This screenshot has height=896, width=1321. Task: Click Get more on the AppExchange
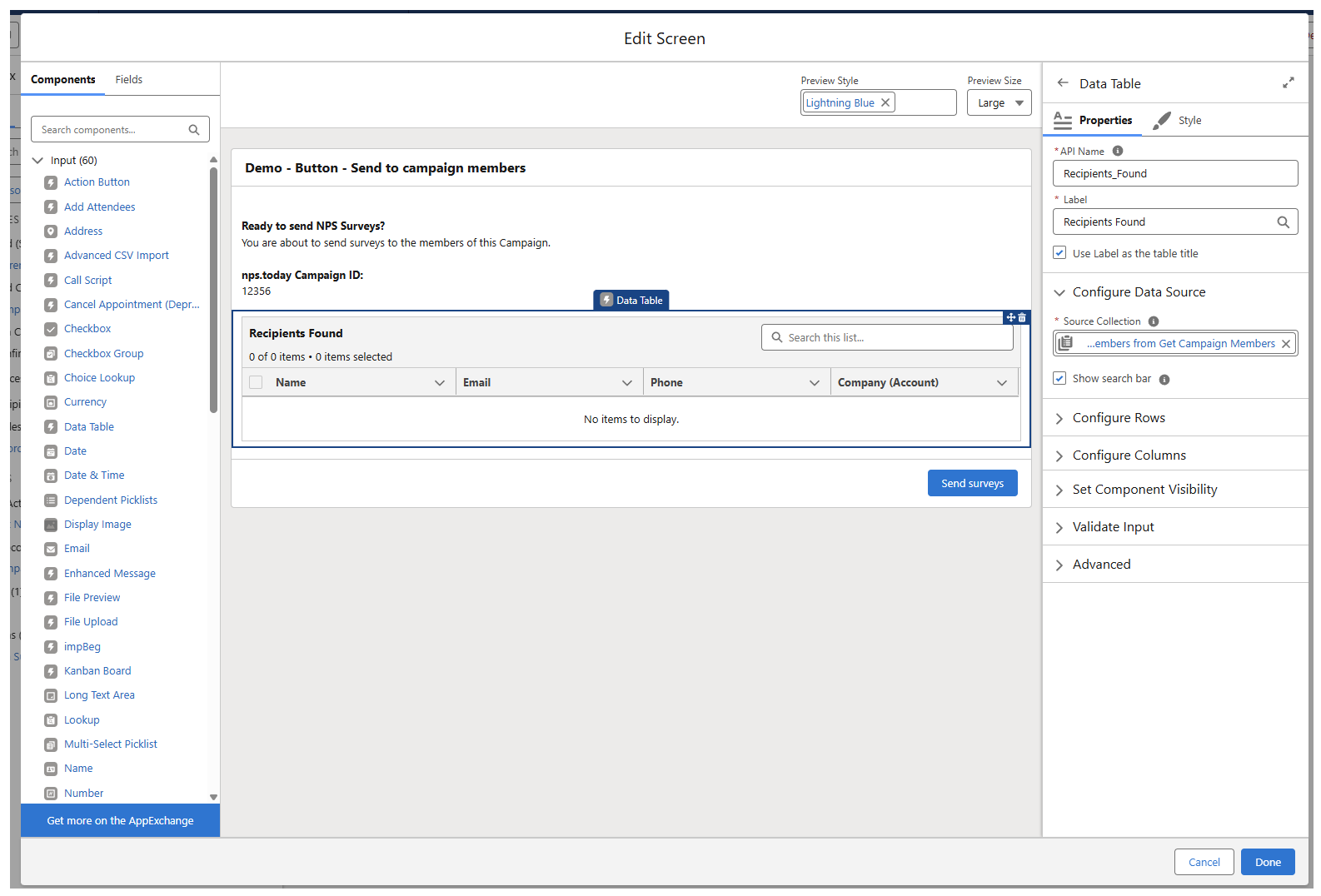(120, 821)
